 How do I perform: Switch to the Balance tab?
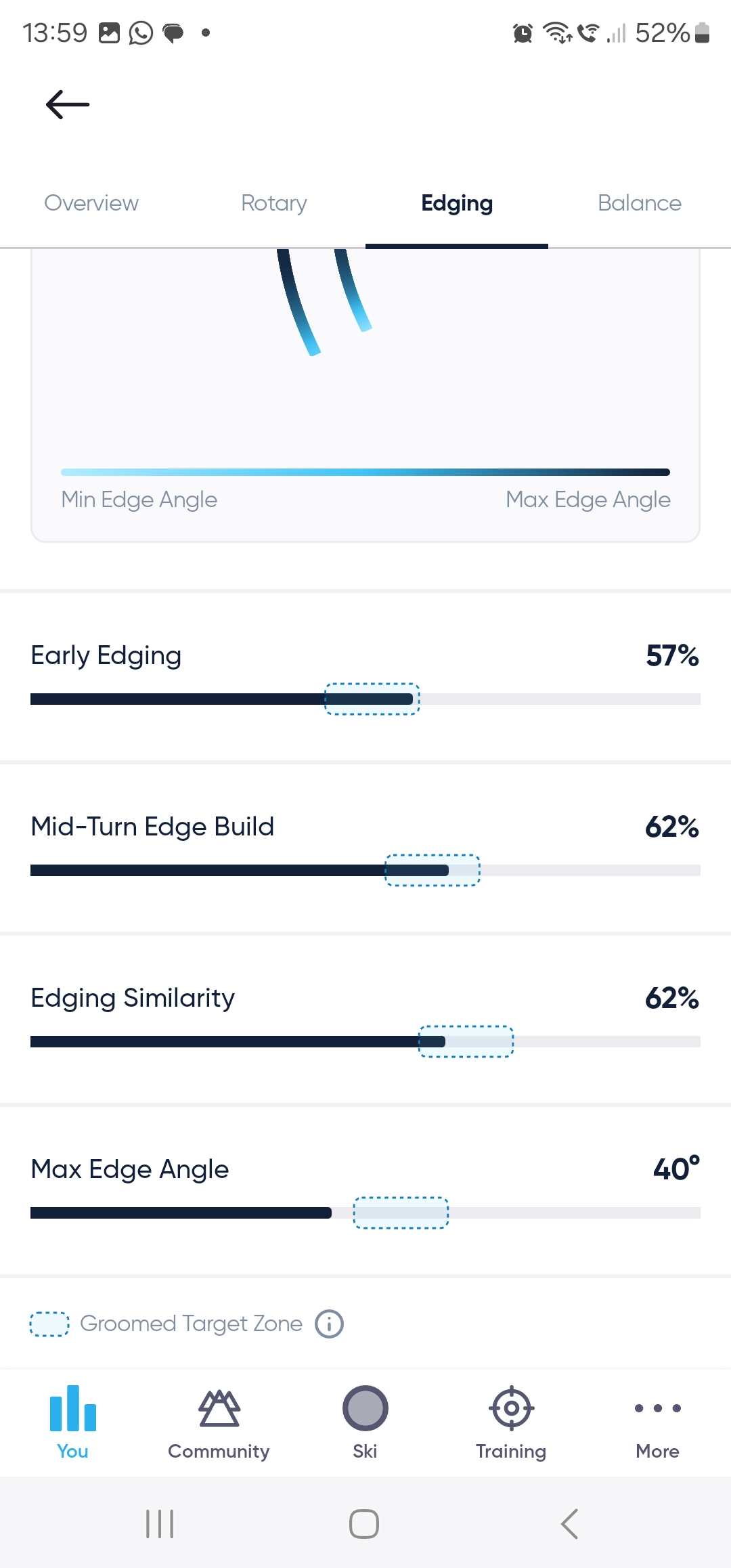coord(640,203)
